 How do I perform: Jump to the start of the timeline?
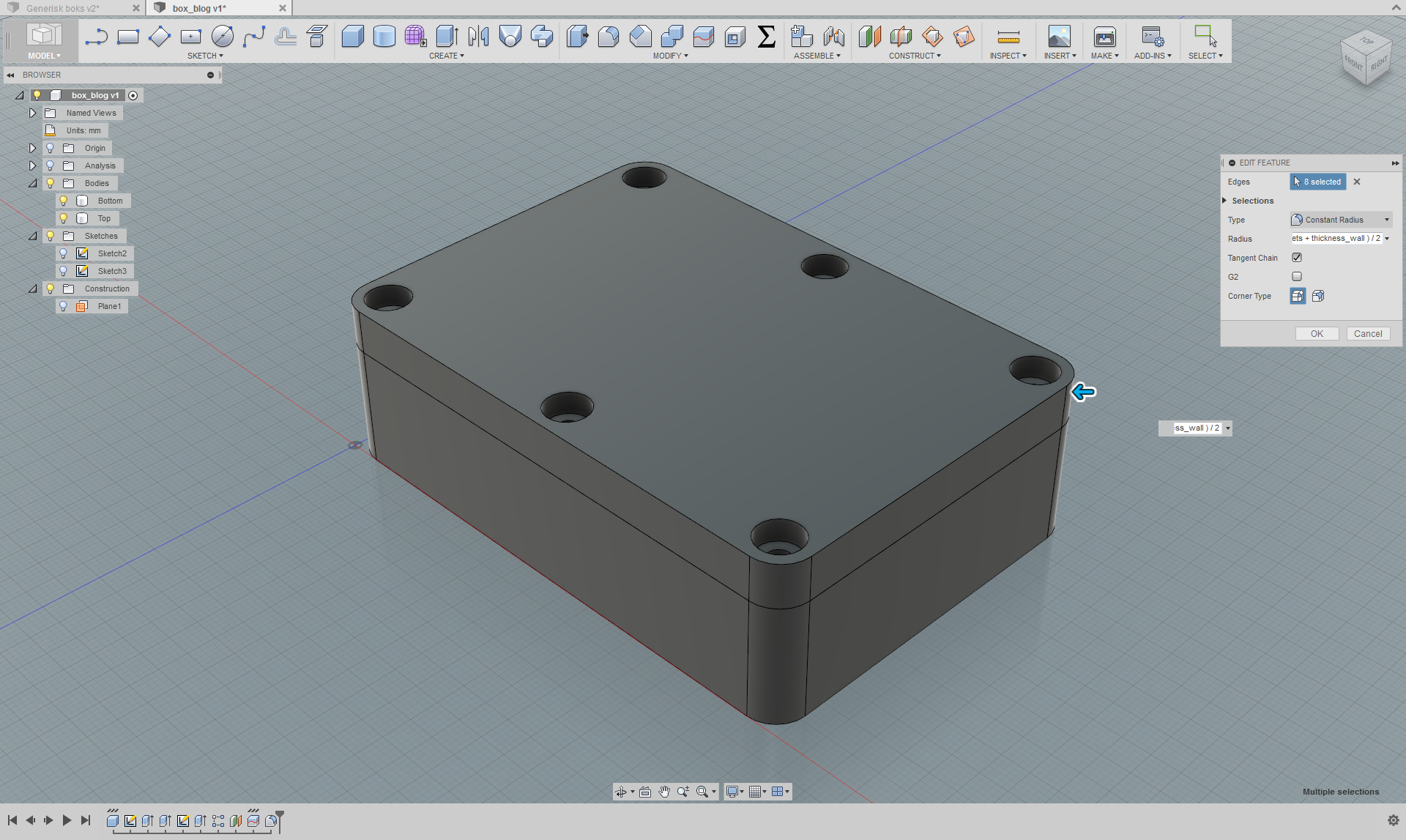(x=12, y=820)
